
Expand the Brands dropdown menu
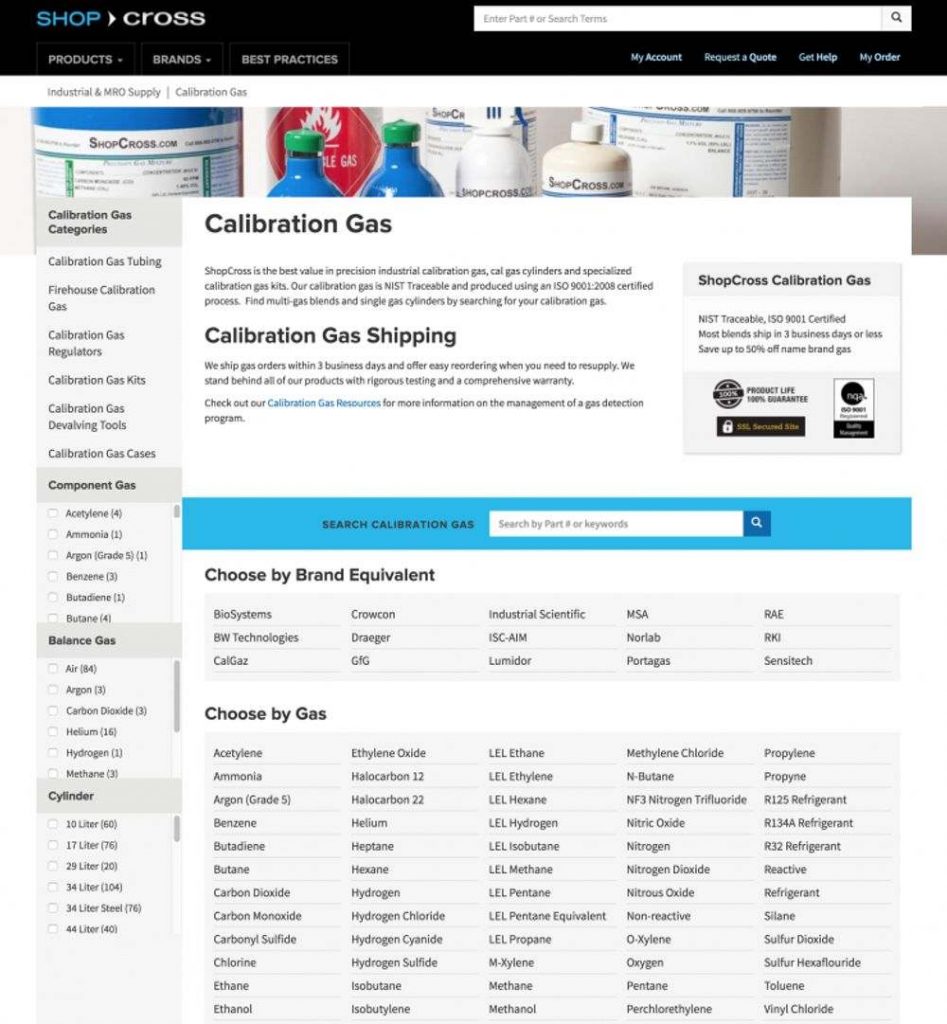pyautogui.click(x=182, y=59)
